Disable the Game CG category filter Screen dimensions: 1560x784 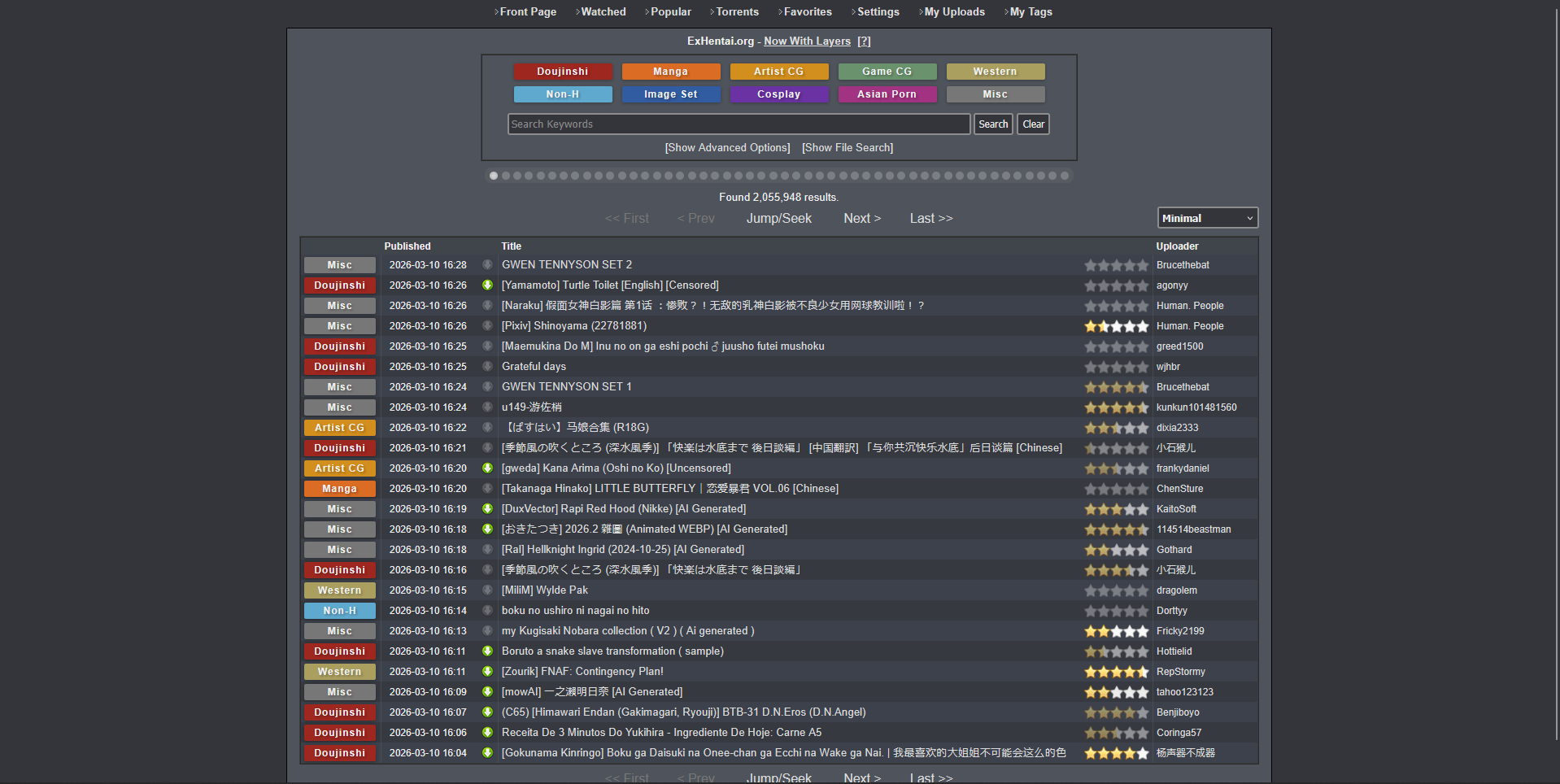(887, 72)
